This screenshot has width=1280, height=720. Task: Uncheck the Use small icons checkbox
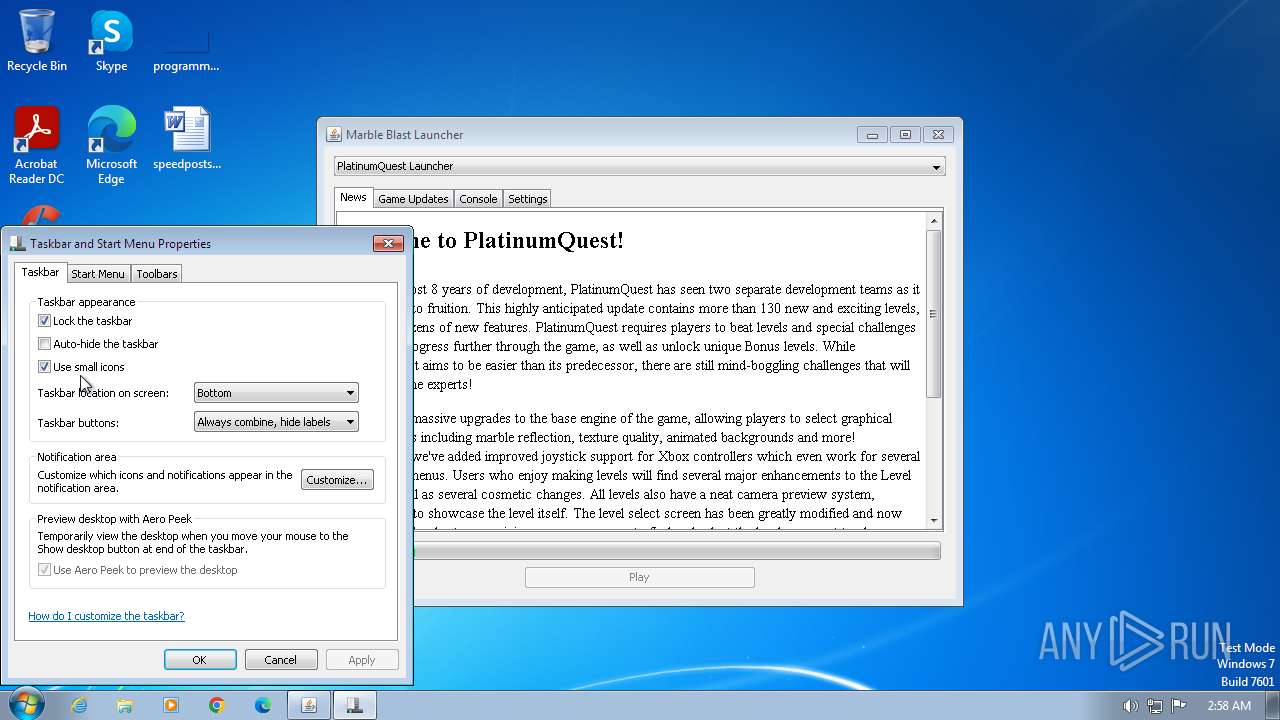point(44,367)
